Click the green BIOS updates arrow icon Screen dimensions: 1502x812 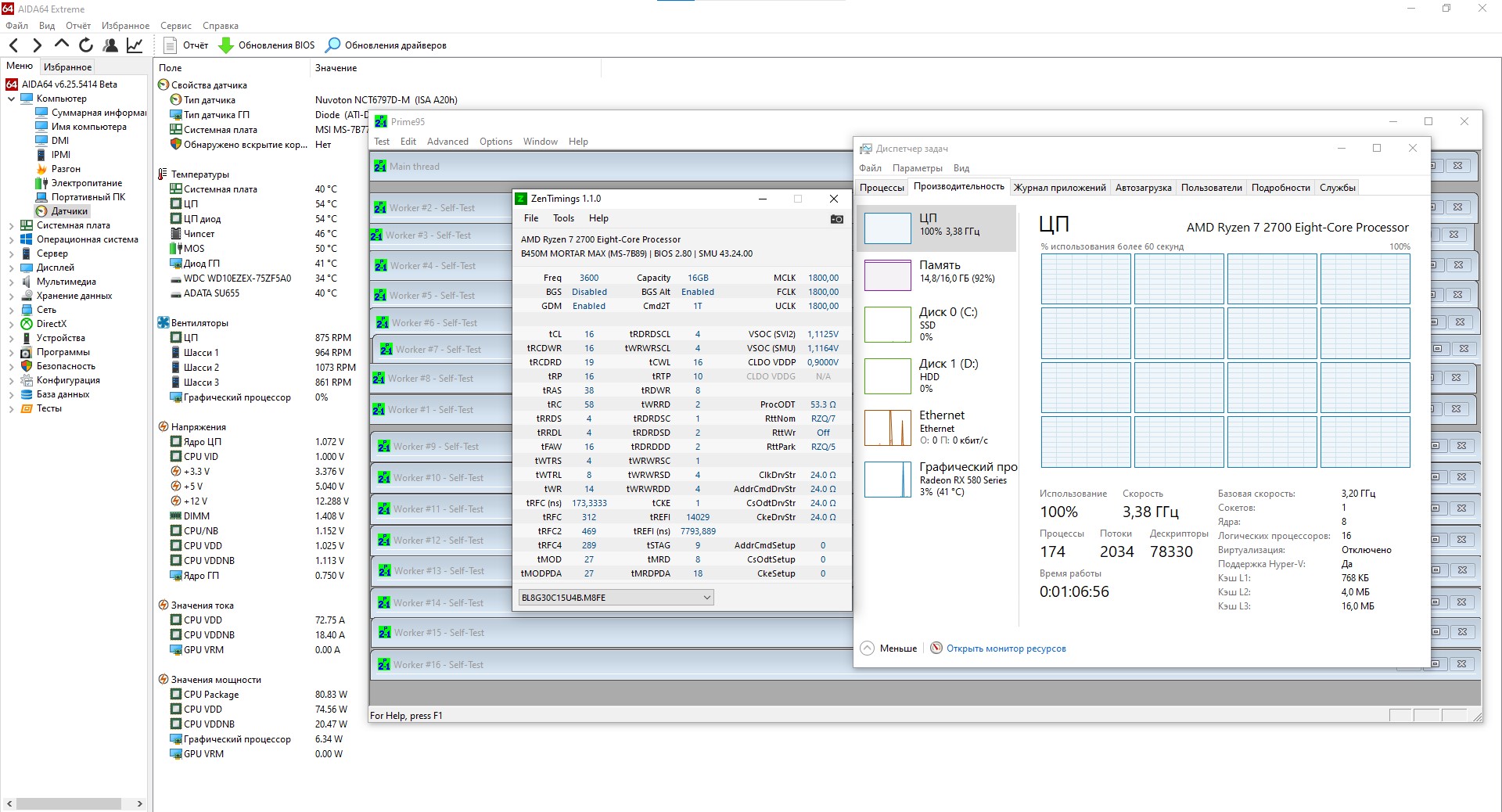coord(226,45)
